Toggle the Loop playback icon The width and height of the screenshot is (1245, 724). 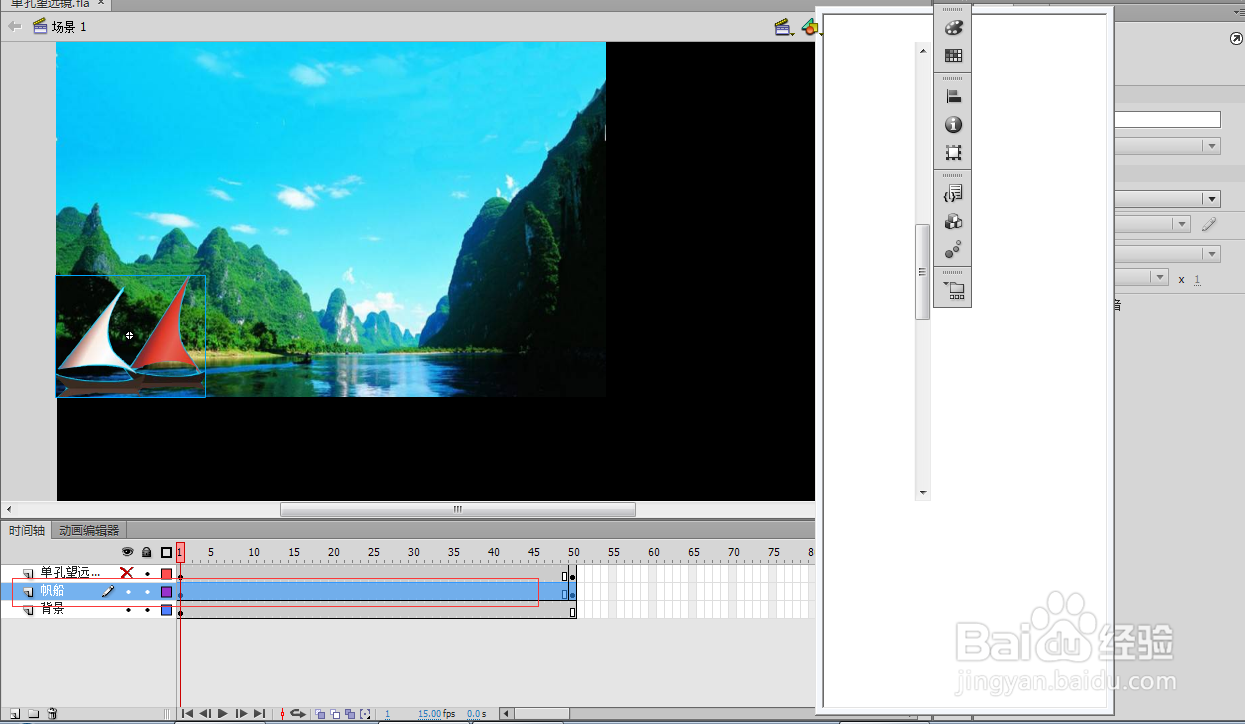(x=297, y=714)
